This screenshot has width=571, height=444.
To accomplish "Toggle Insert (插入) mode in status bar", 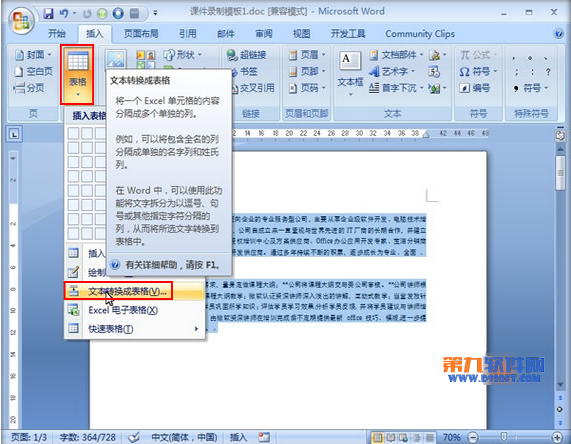I will (238, 437).
